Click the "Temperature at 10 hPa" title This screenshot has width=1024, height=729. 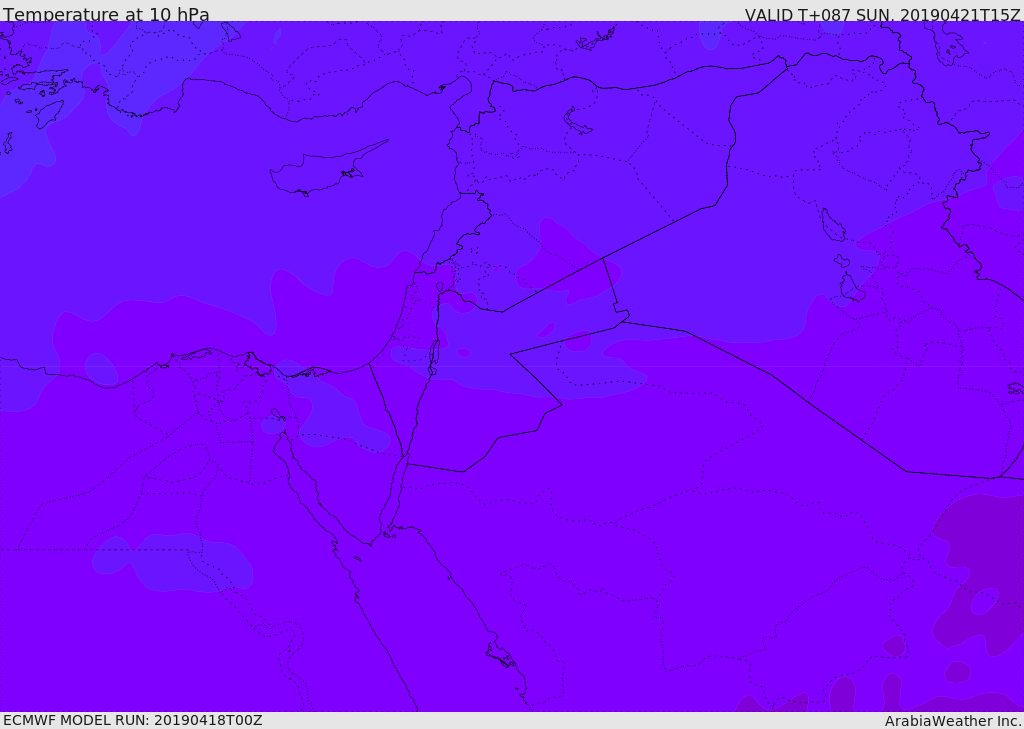tap(106, 14)
